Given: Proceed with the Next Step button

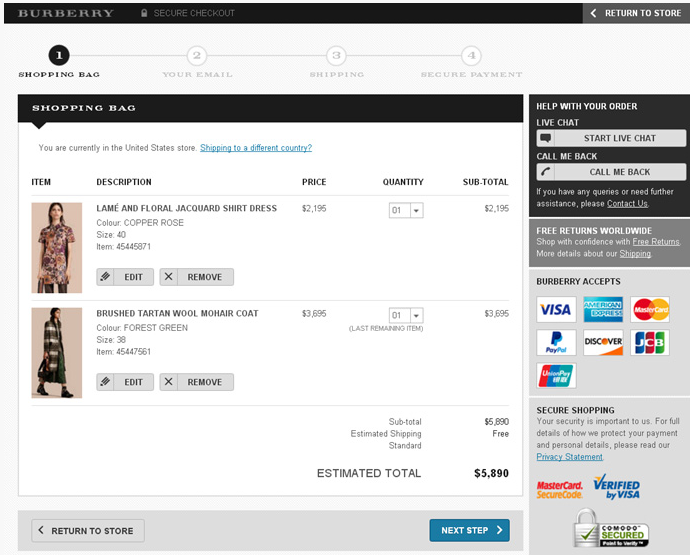Looking at the screenshot, I should click(x=470, y=530).
